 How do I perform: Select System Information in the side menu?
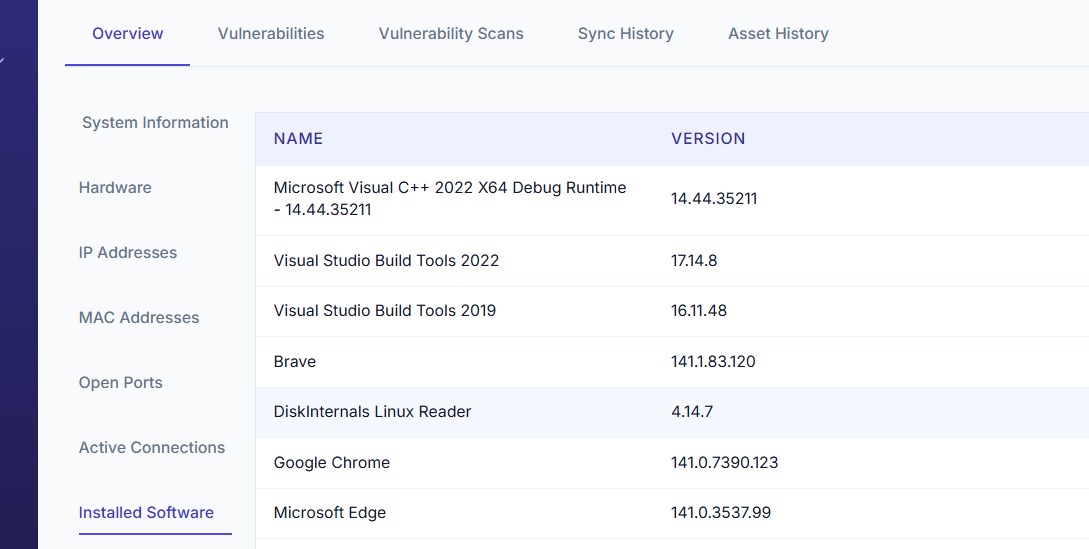click(155, 122)
